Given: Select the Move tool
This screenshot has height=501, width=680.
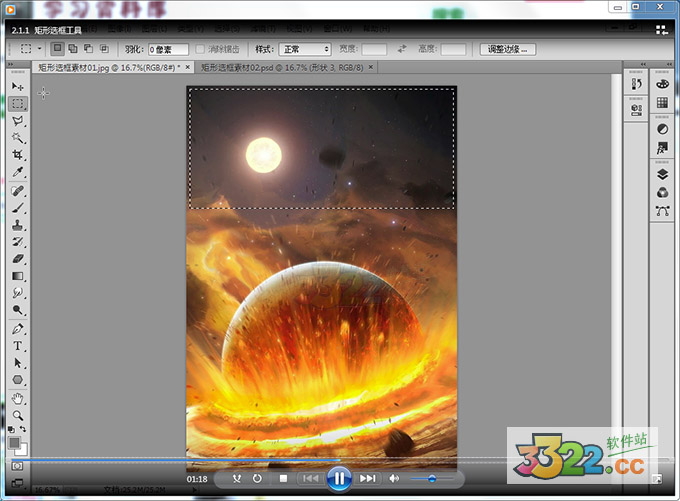Looking at the screenshot, I should [18, 87].
